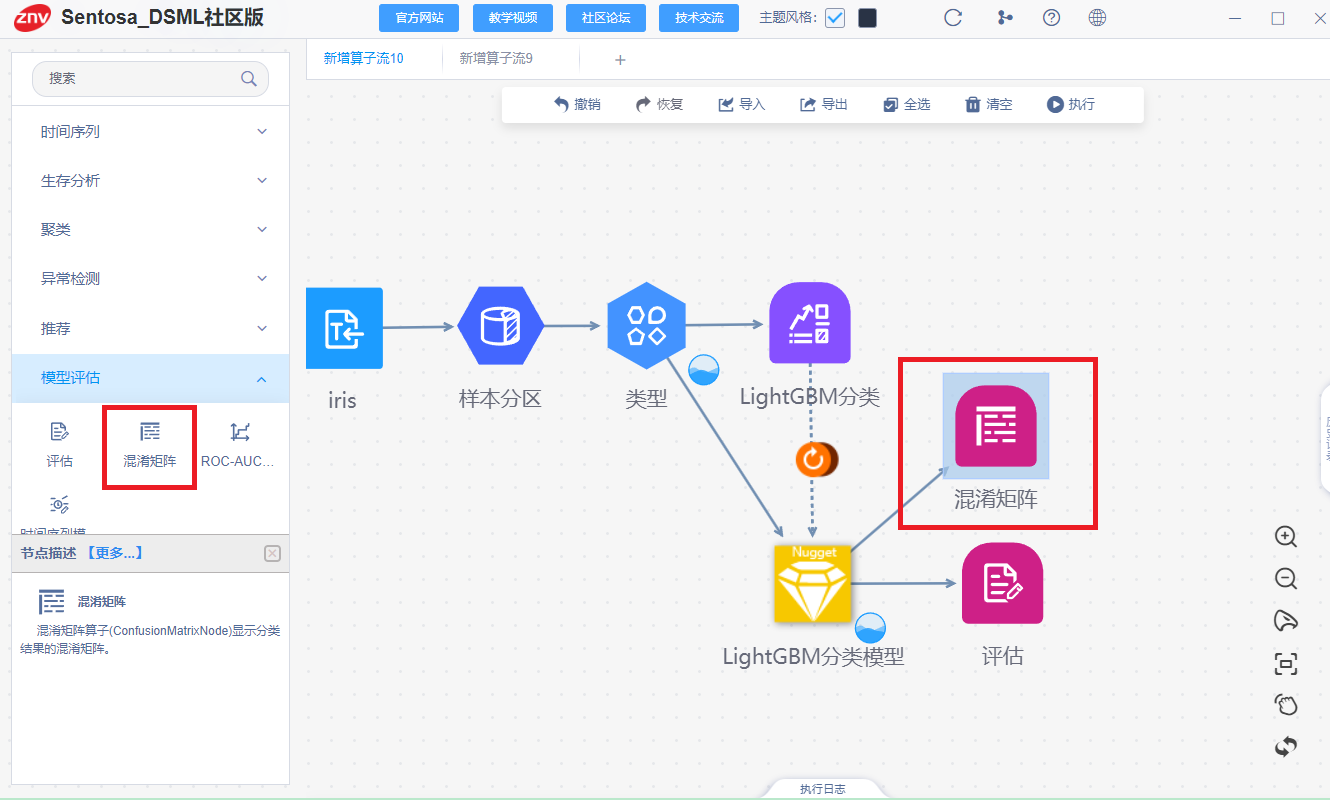Click the zoom in magnifier icon

1286,537
